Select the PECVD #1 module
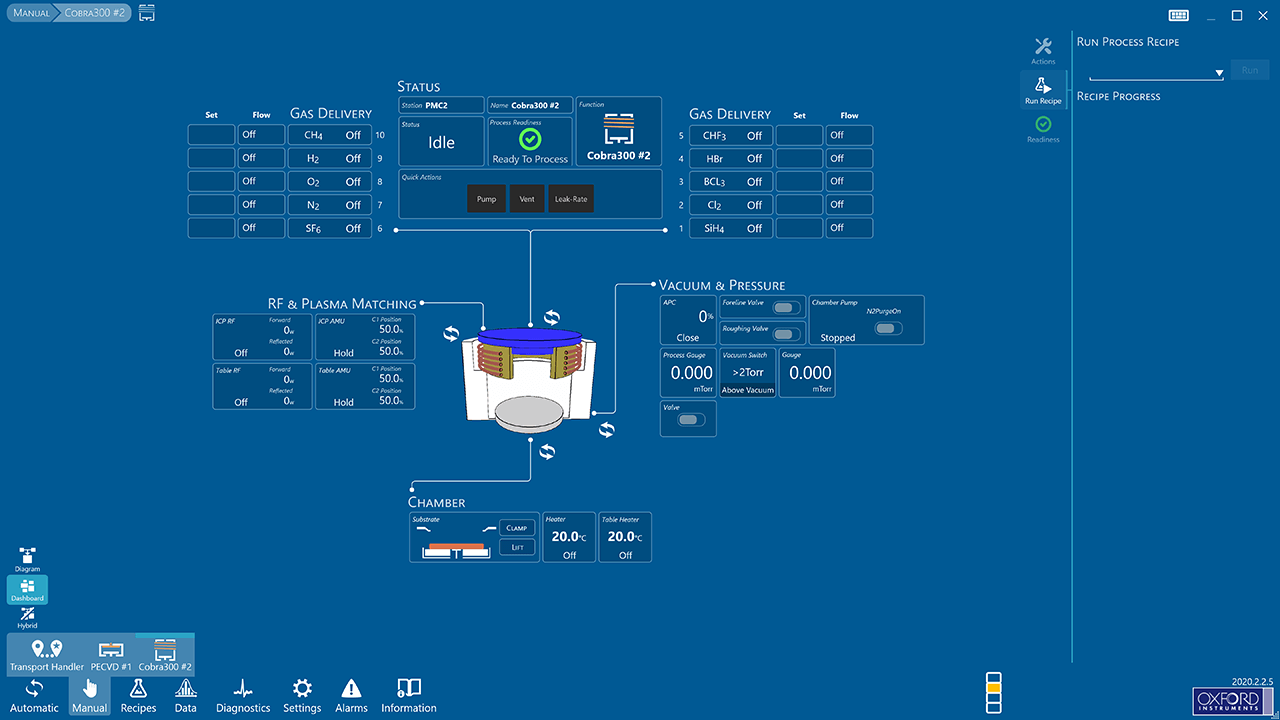This screenshot has height=720, width=1280. (x=111, y=656)
